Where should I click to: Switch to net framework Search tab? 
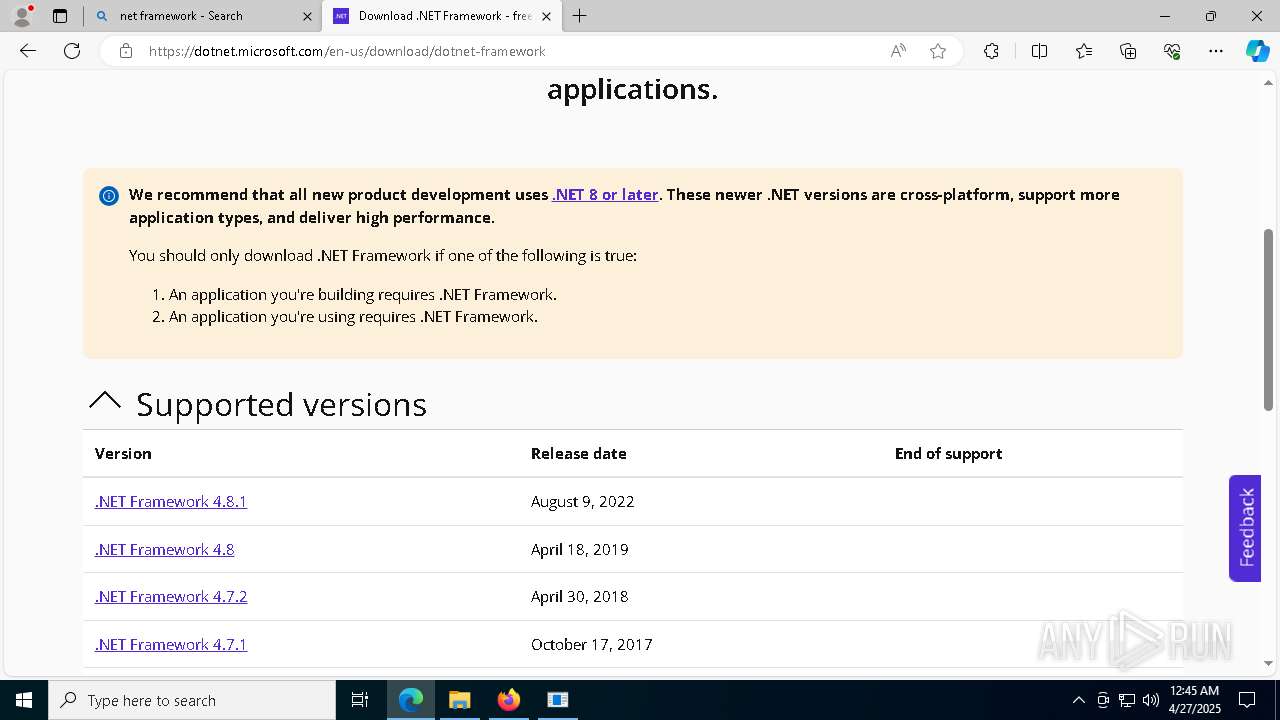click(203, 16)
